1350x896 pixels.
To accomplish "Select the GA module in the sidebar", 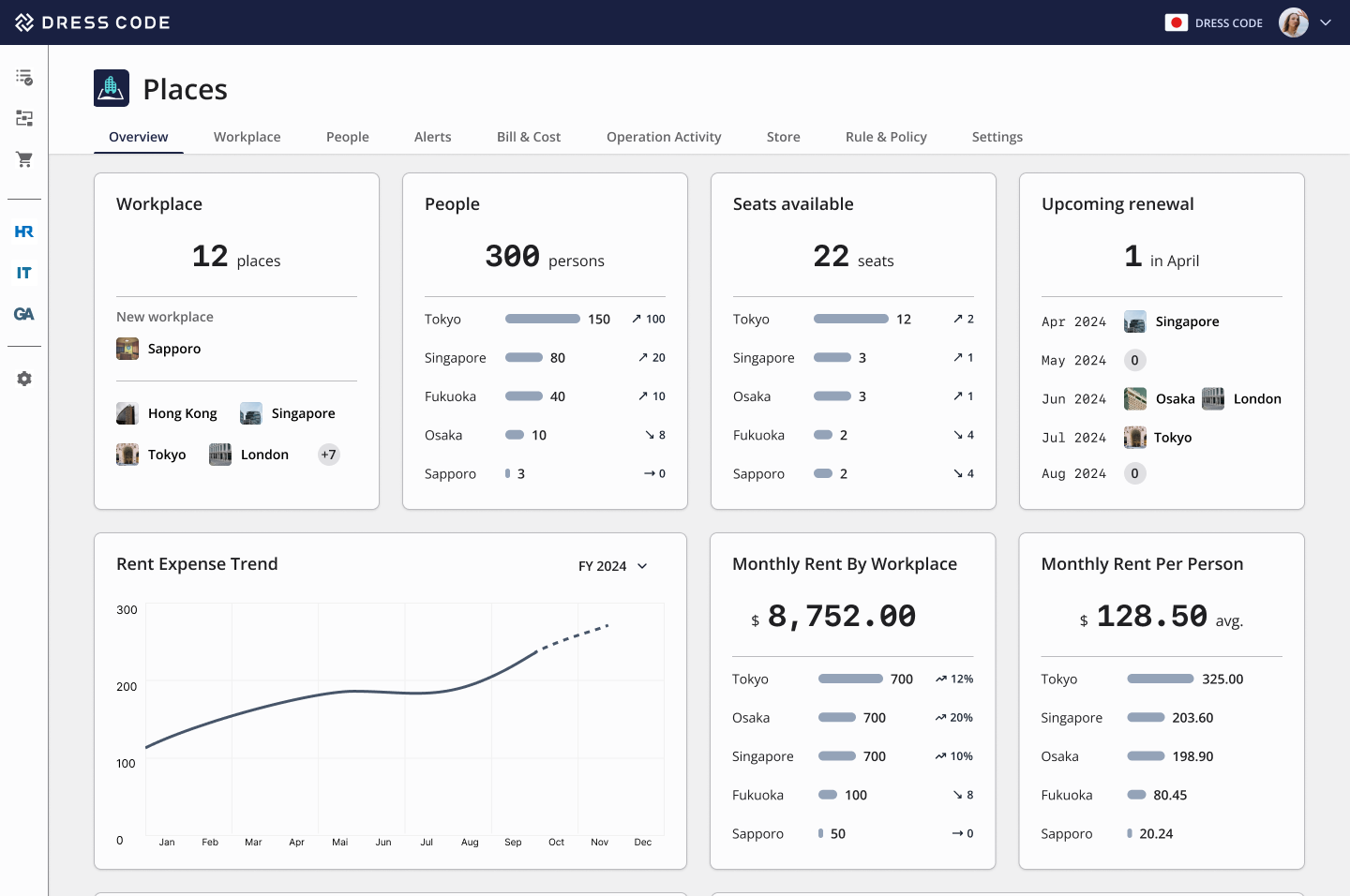I will [x=23, y=314].
